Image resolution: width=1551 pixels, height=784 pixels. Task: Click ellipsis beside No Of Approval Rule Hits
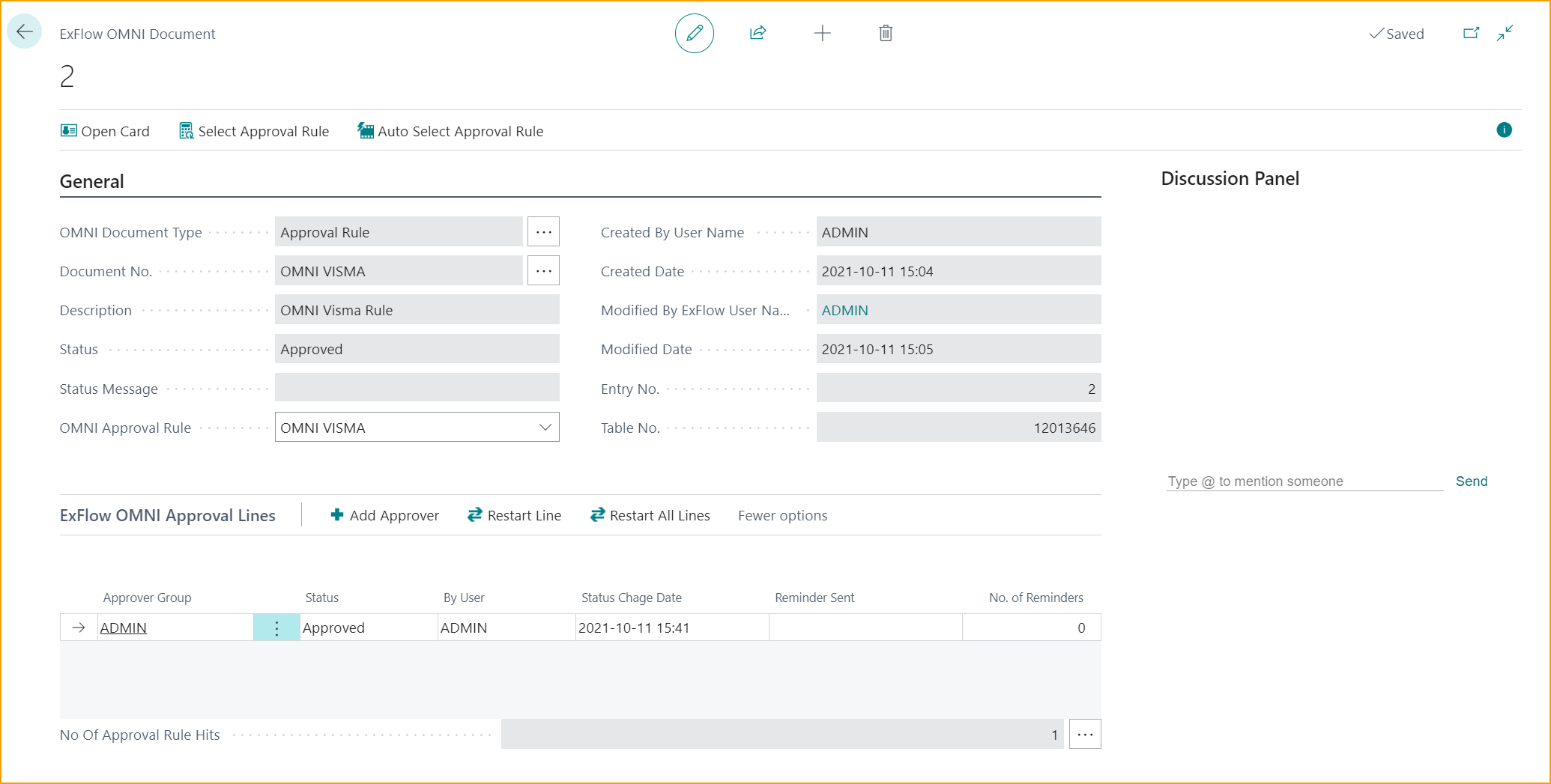(1084, 734)
